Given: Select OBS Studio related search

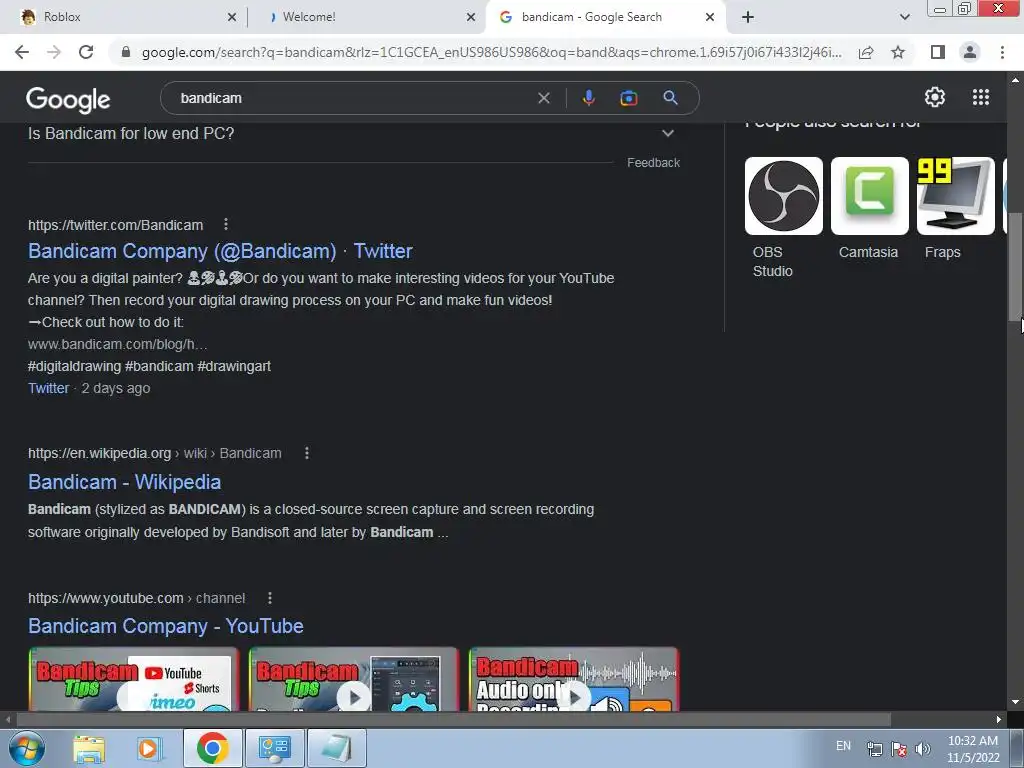Looking at the screenshot, I should click(x=784, y=218).
